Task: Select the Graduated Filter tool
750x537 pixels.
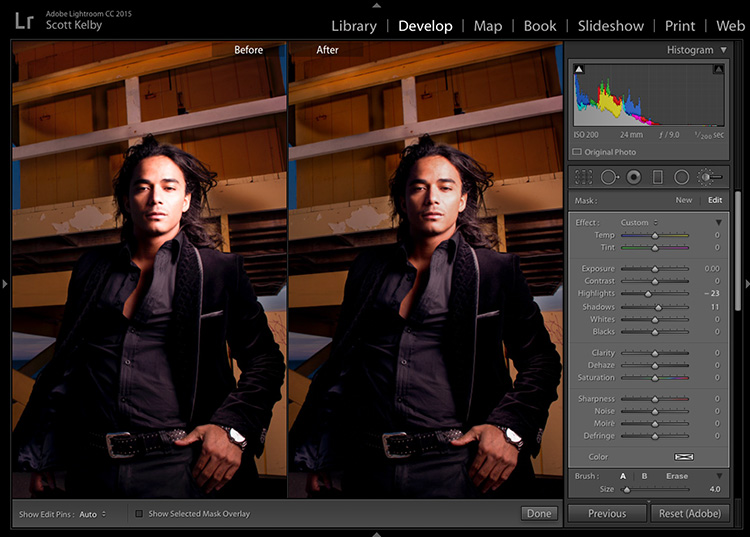Action: pyautogui.click(x=658, y=177)
